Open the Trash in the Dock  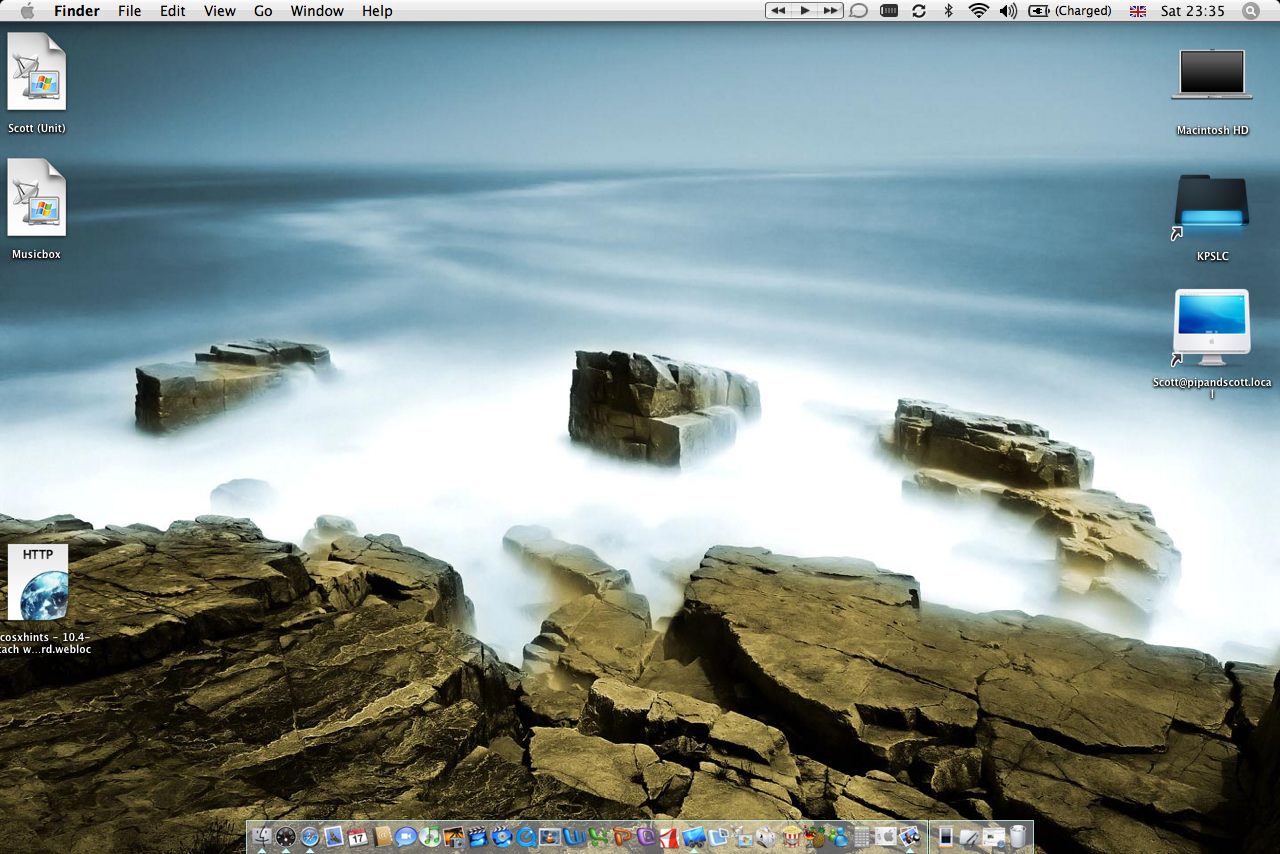pos(1018,836)
